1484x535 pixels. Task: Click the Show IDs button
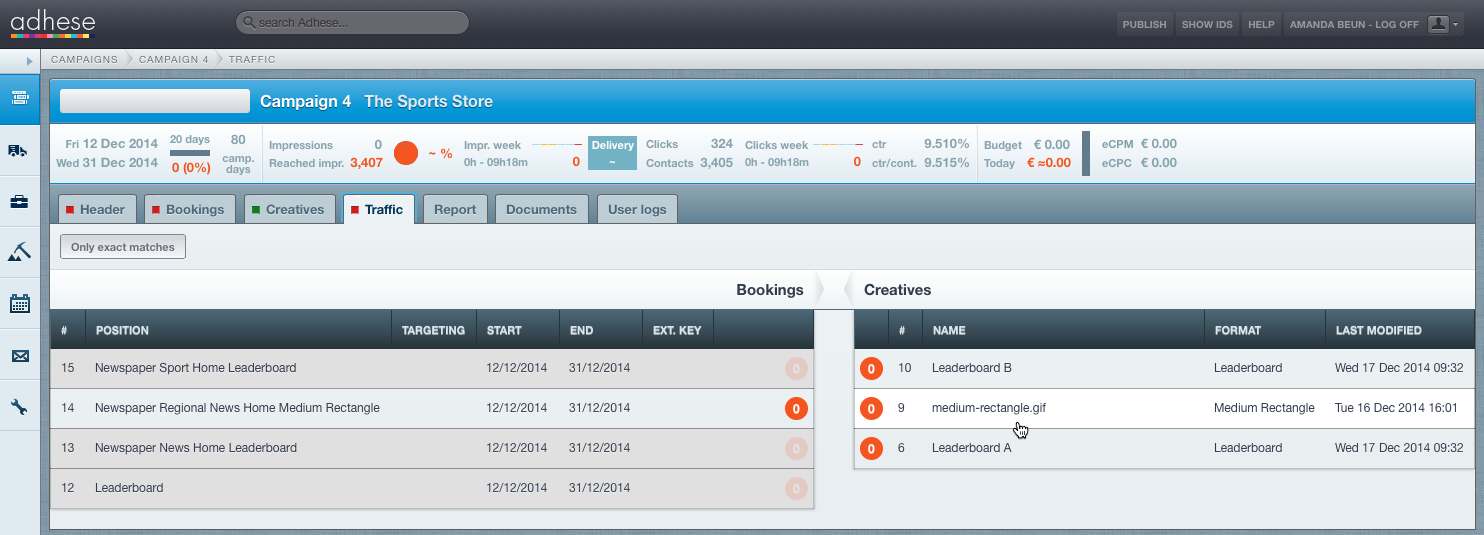coord(1207,24)
